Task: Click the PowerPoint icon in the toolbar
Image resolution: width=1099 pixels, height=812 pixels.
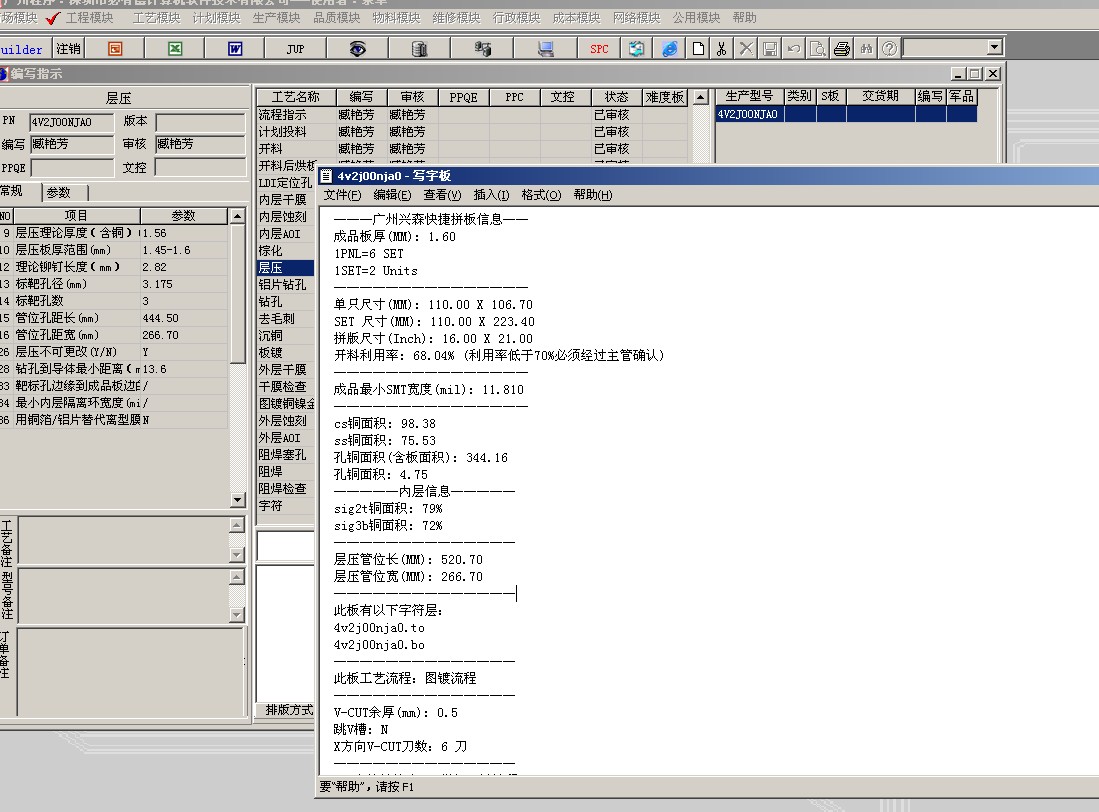Action: click(115, 48)
